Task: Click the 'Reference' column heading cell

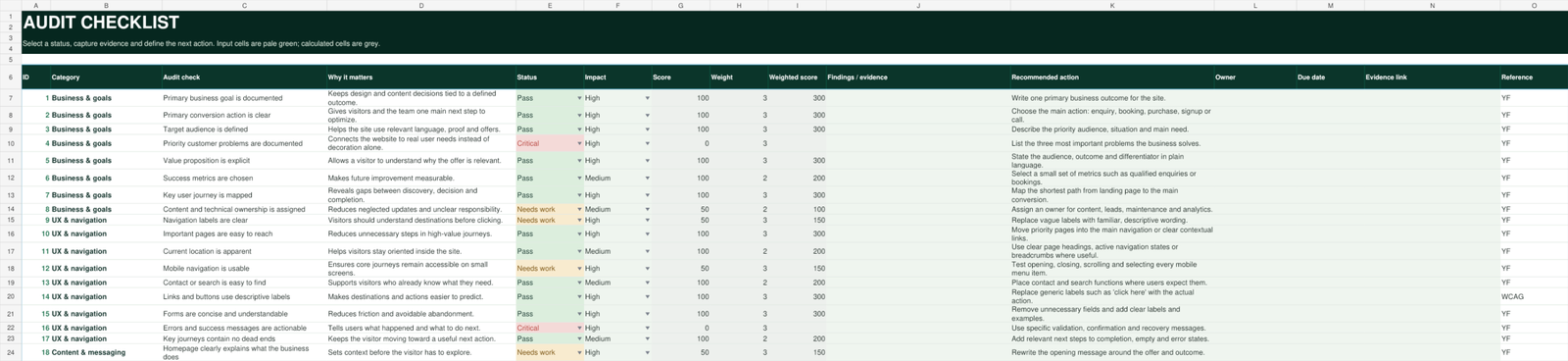Action: pyautogui.click(x=1534, y=77)
